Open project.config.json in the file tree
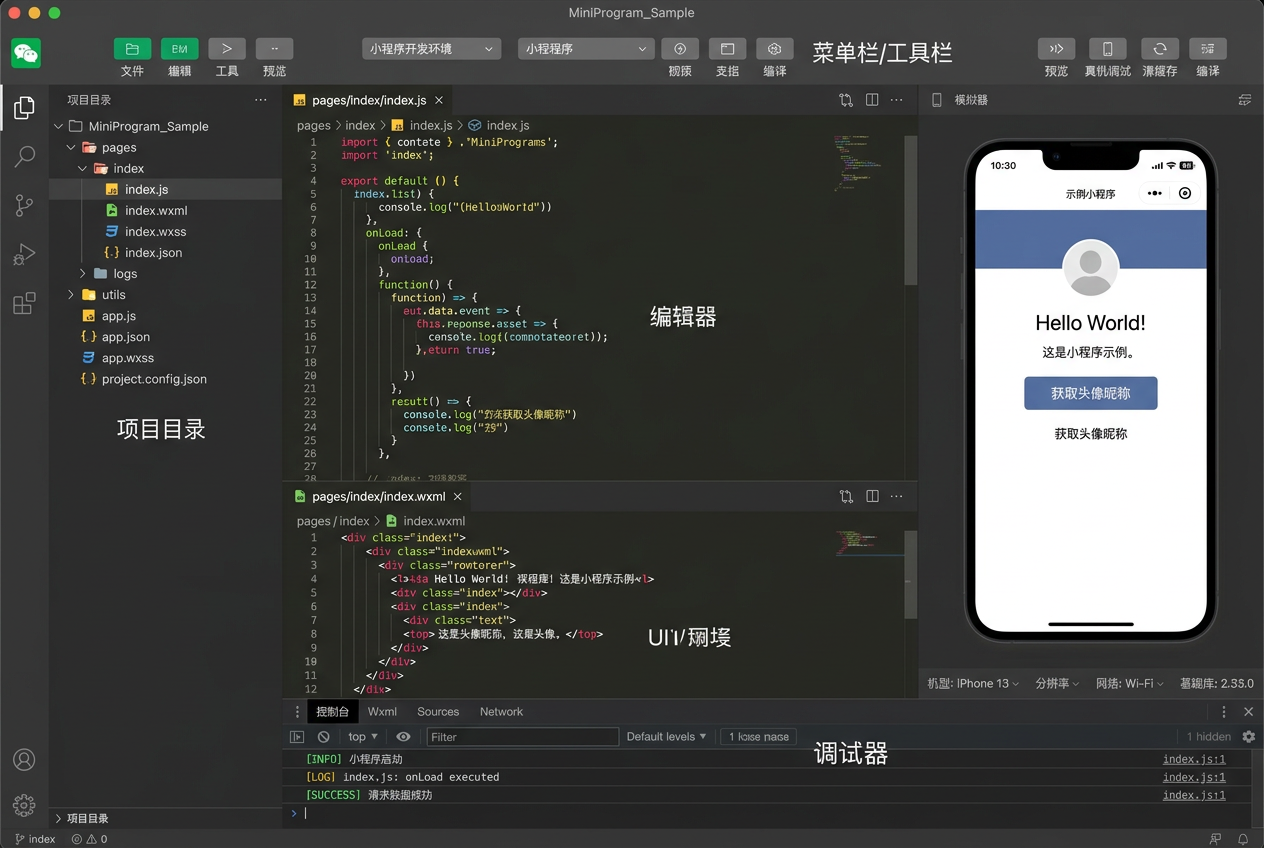Viewport: 1264px width, 848px height. tap(166, 378)
